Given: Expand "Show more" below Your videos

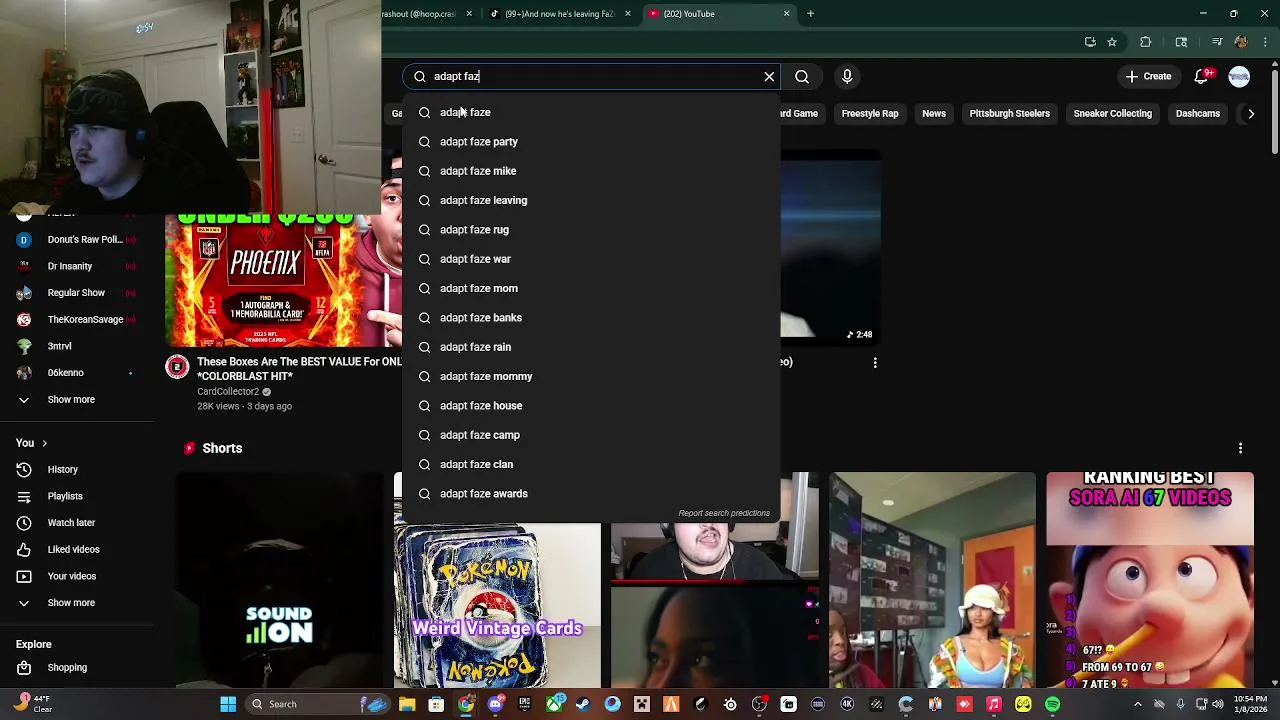Looking at the screenshot, I should coord(76,603).
